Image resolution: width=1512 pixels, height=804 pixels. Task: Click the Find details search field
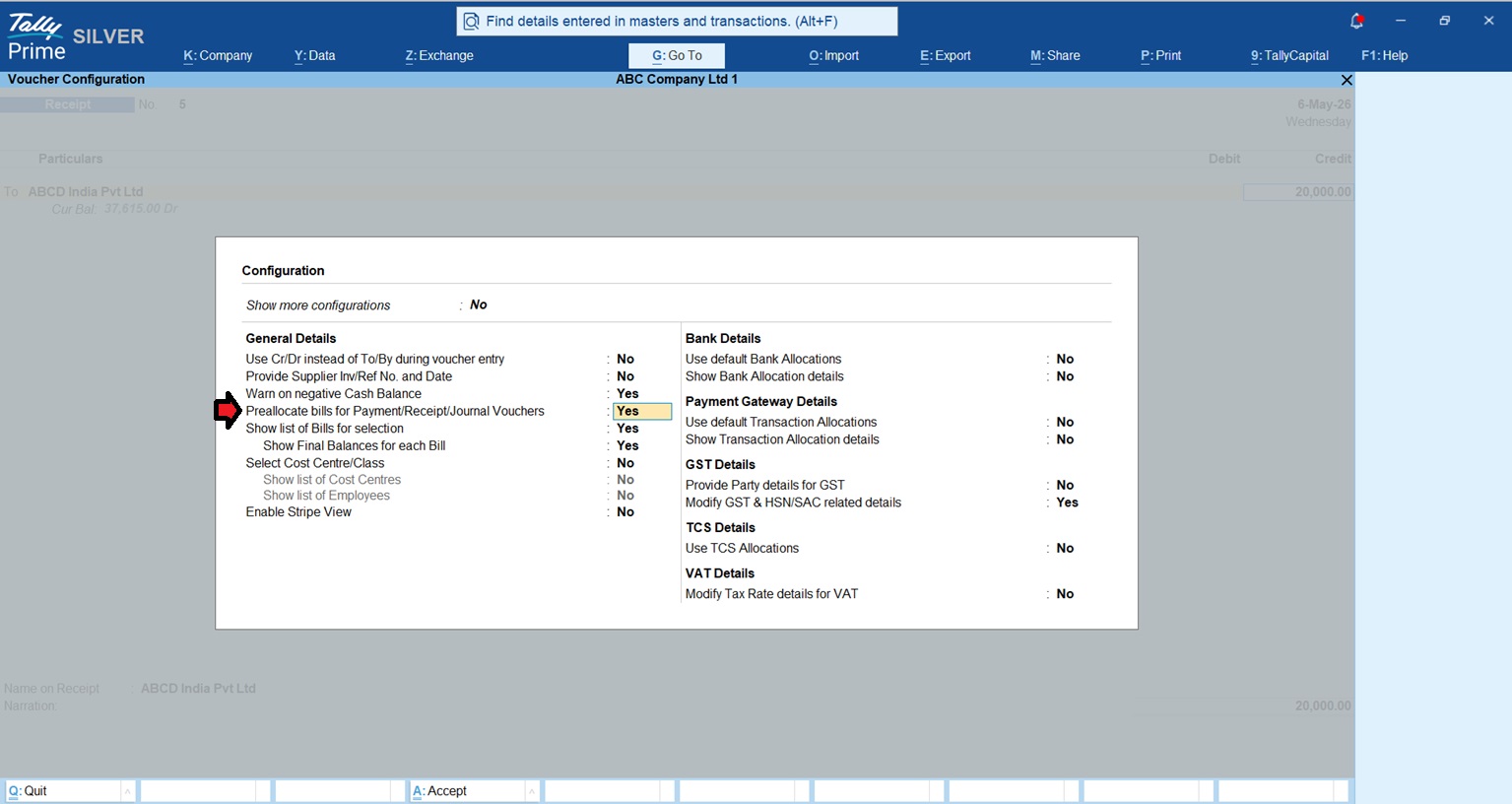[x=677, y=21]
